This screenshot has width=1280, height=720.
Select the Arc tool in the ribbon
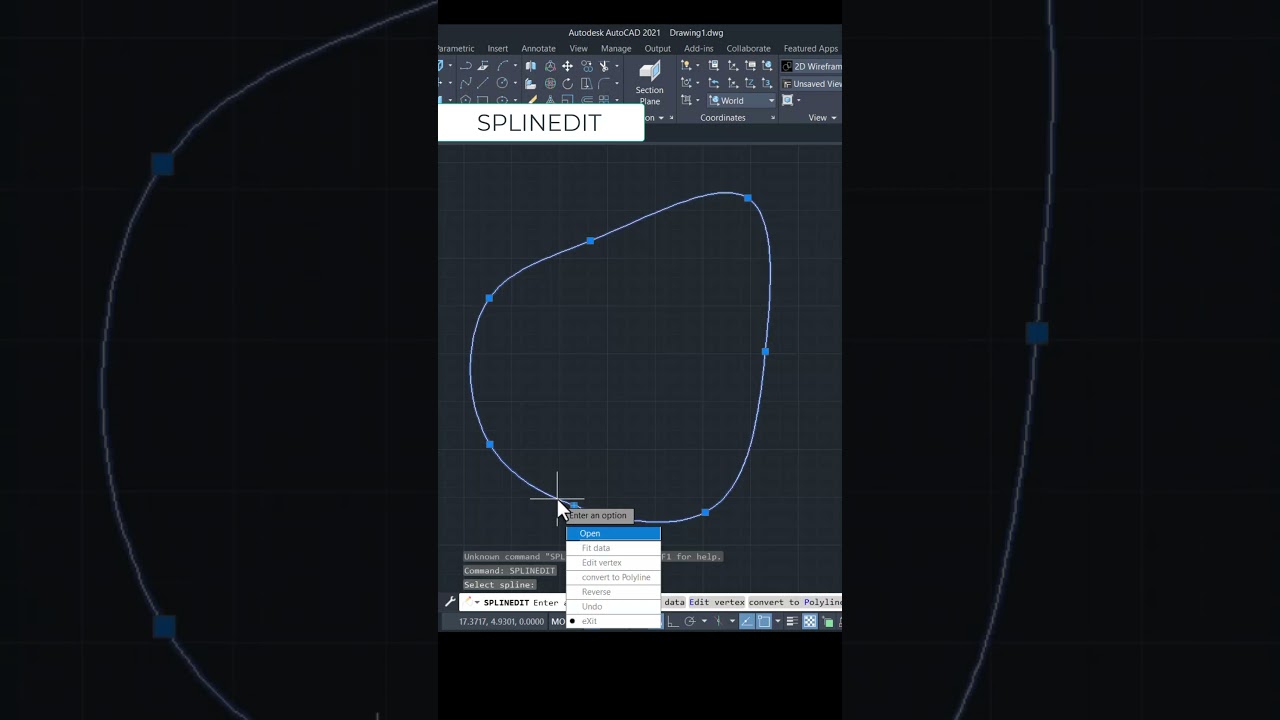tap(502, 66)
